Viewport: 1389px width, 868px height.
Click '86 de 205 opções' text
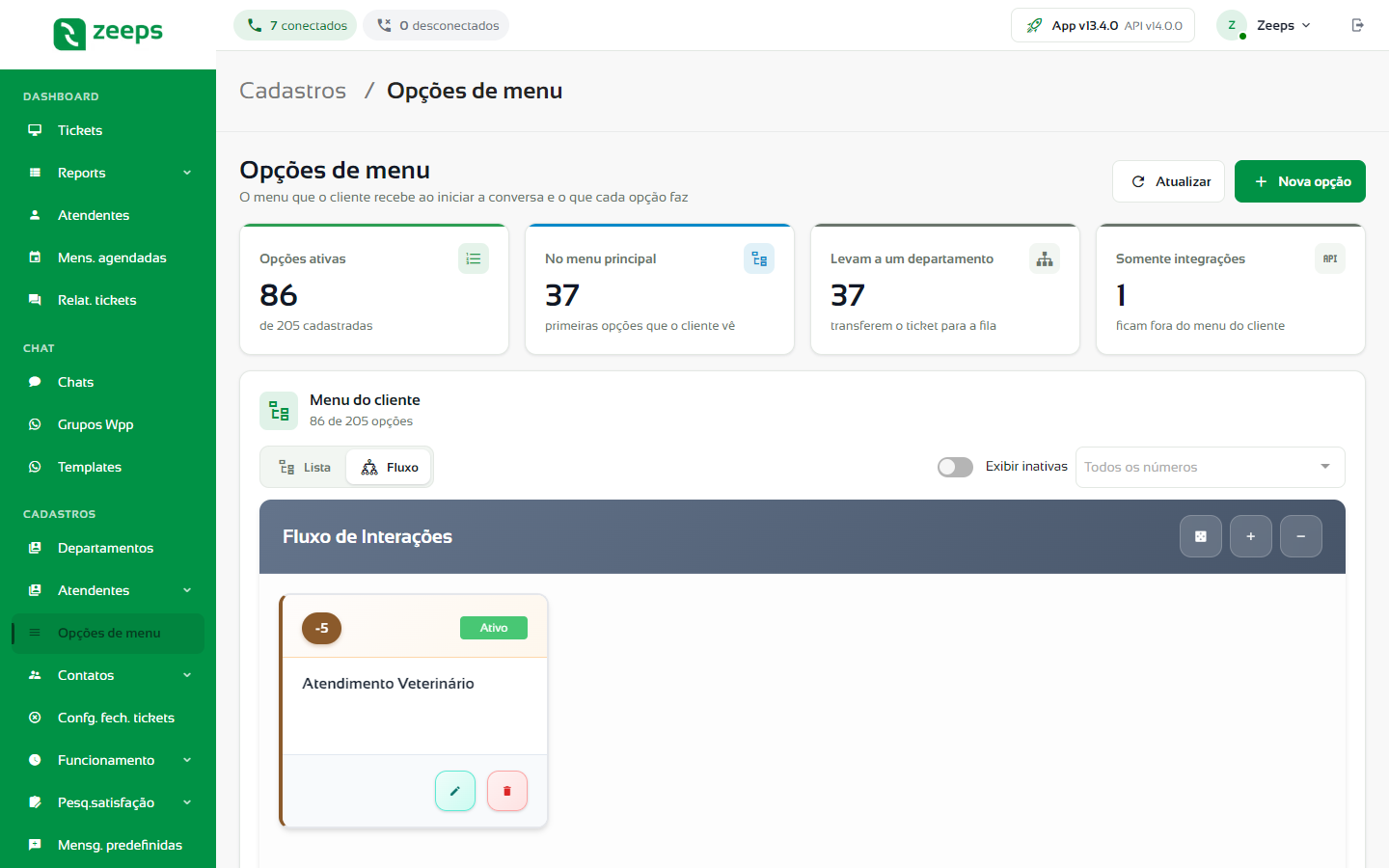pos(361,421)
